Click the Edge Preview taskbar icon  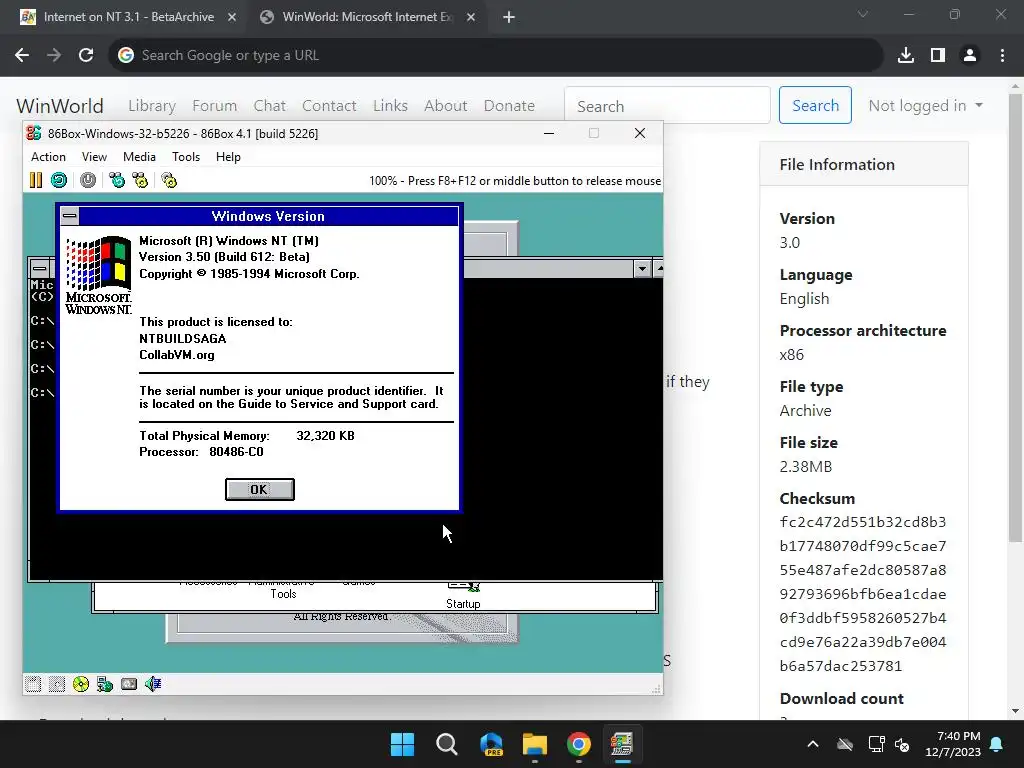point(491,744)
